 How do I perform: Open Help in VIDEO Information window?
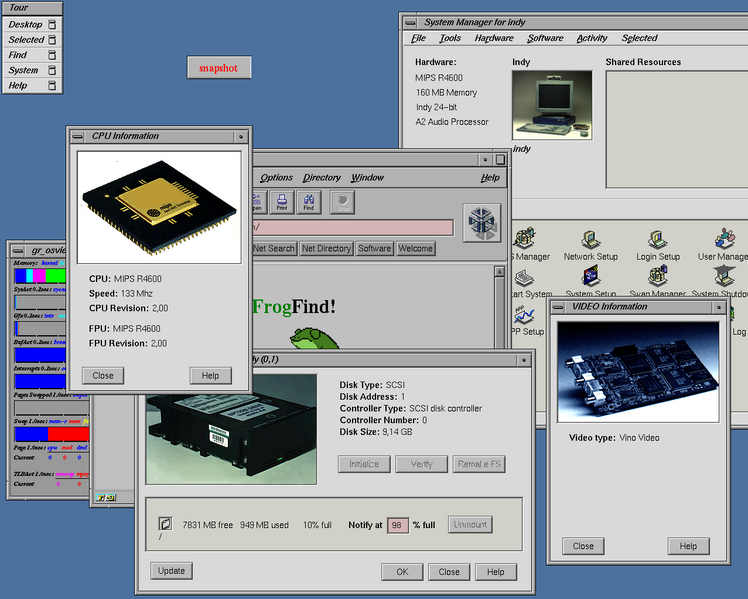[x=688, y=546]
